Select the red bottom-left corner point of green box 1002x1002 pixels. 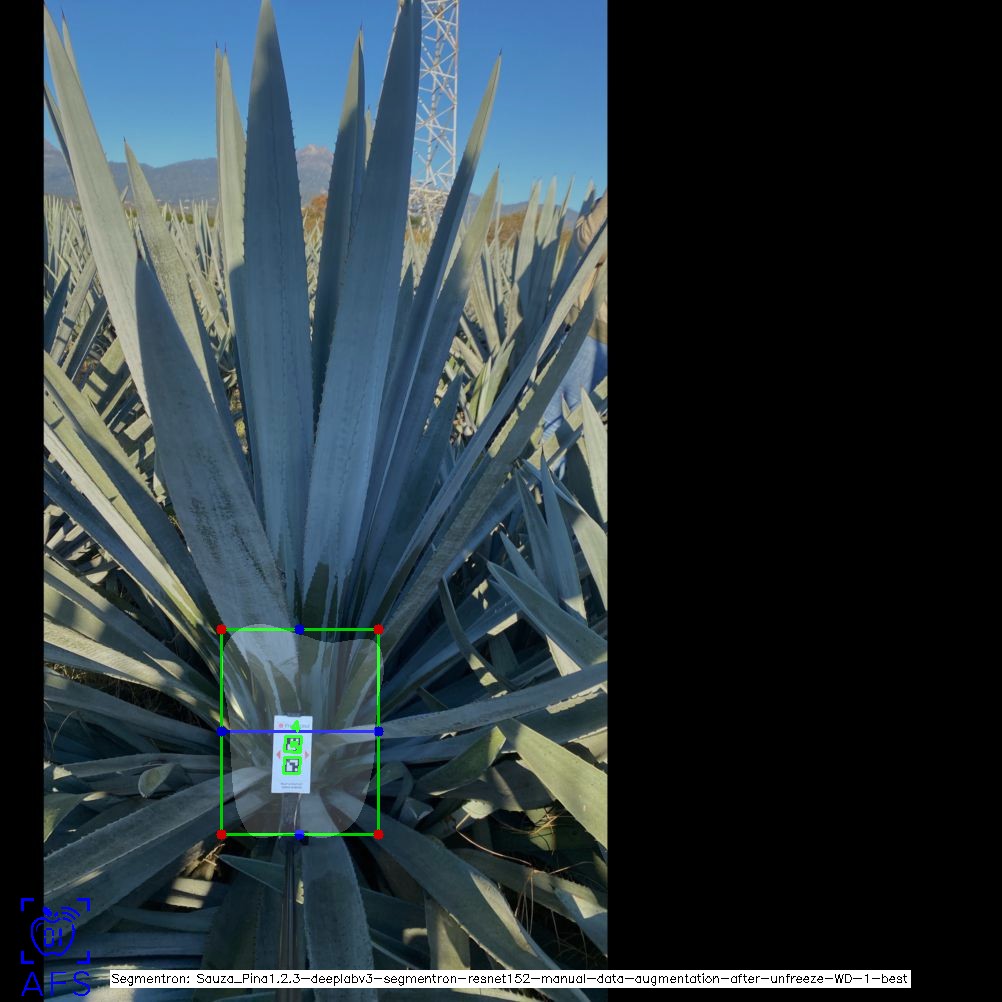tap(221, 835)
